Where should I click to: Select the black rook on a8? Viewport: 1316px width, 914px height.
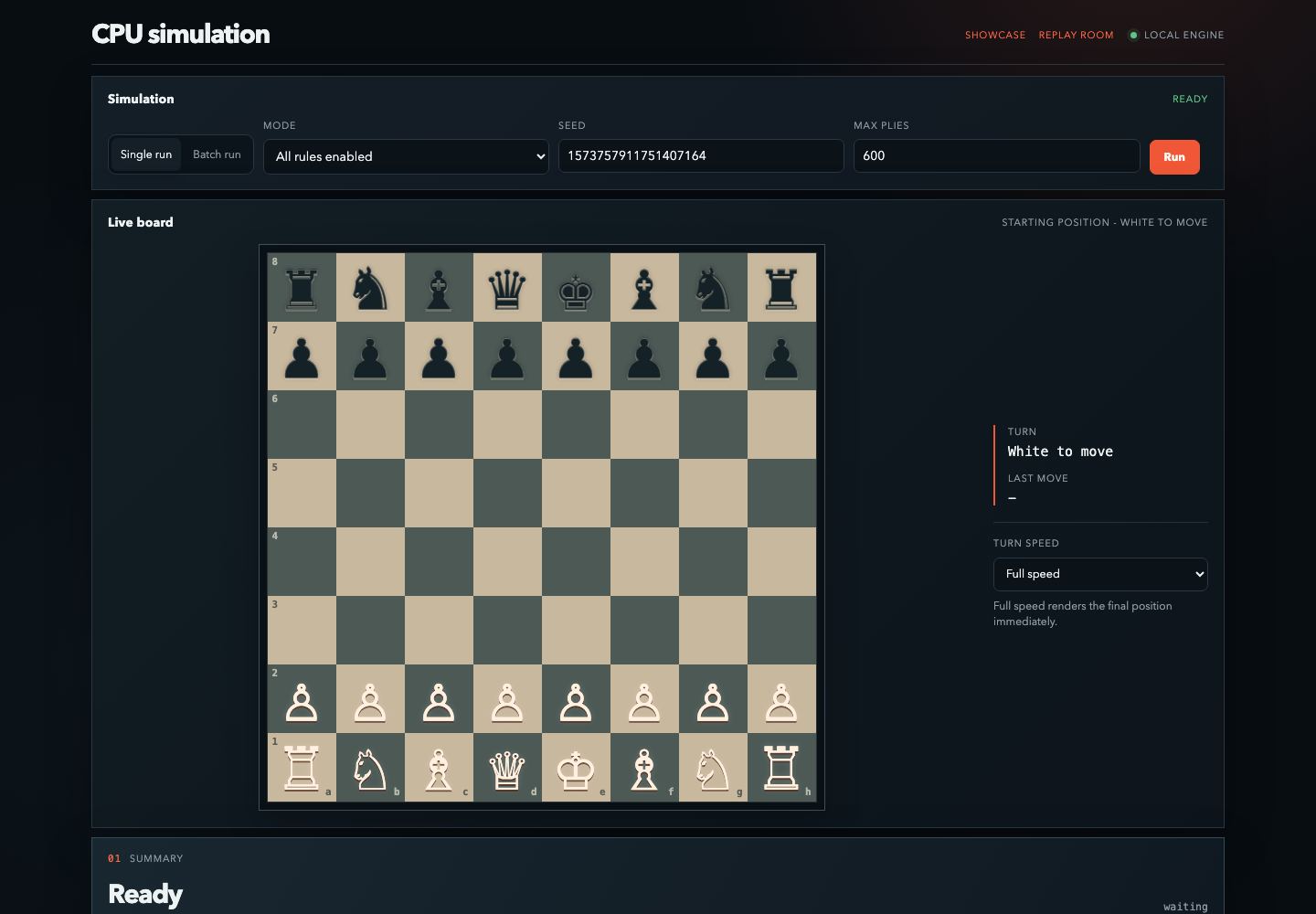click(302, 288)
